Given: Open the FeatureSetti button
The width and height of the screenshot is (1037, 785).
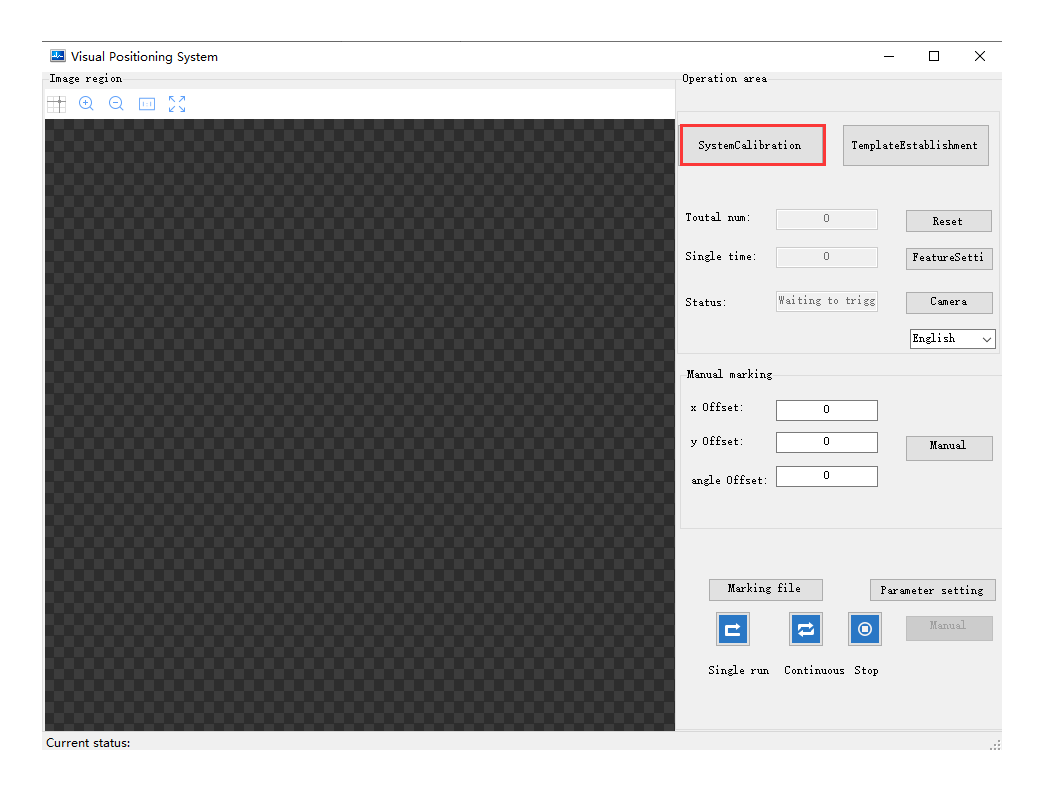Looking at the screenshot, I should pyautogui.click(x=948, y=258).
